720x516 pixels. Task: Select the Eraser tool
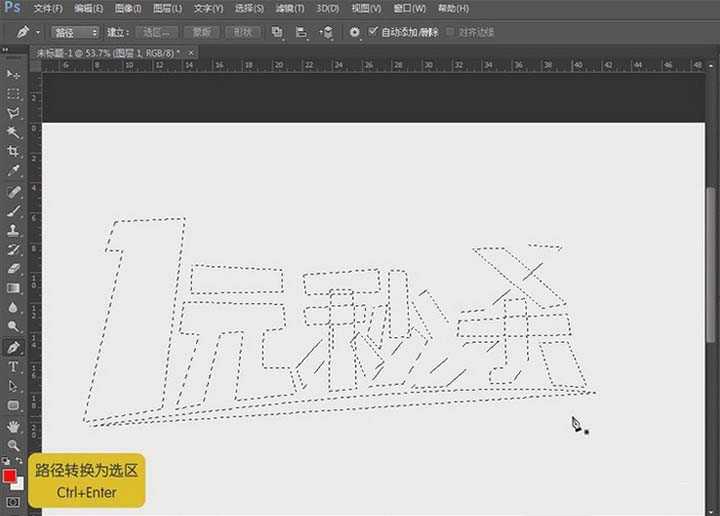click(x=13, y=268)
